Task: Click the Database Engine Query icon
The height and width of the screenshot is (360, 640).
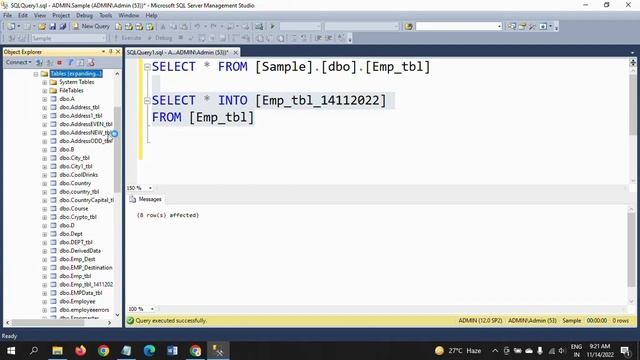Action: click(118, 27)
